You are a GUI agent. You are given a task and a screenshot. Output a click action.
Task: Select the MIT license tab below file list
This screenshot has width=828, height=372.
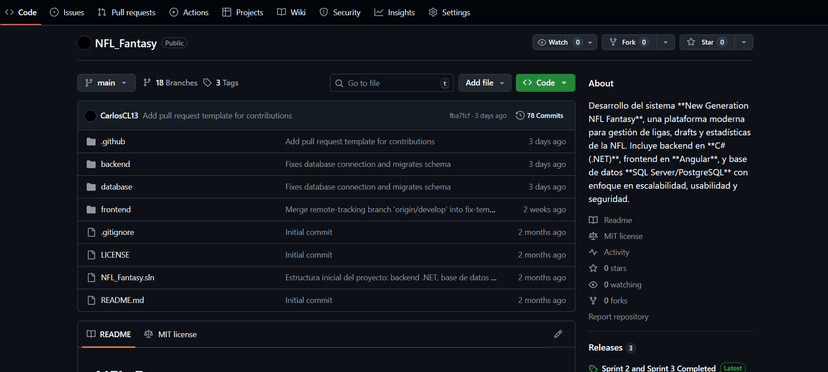pyautogui.click(x=171, y=334)
